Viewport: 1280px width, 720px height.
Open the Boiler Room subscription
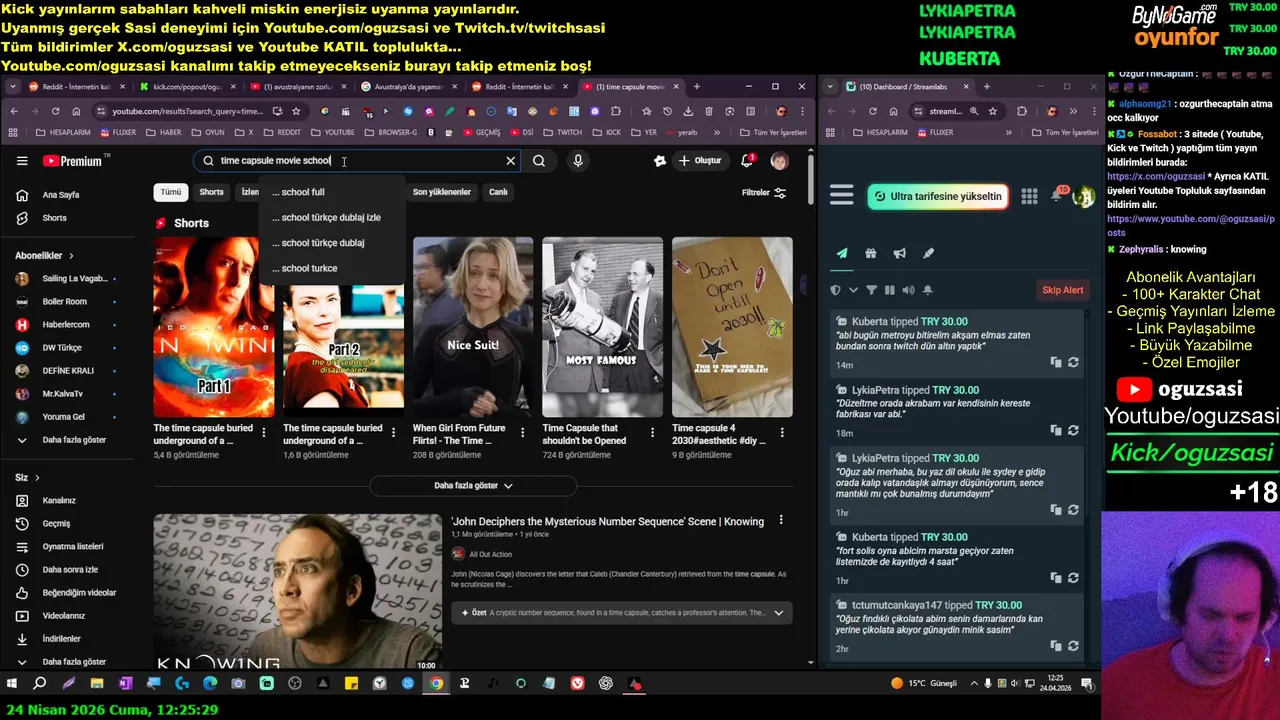[66, 302]
